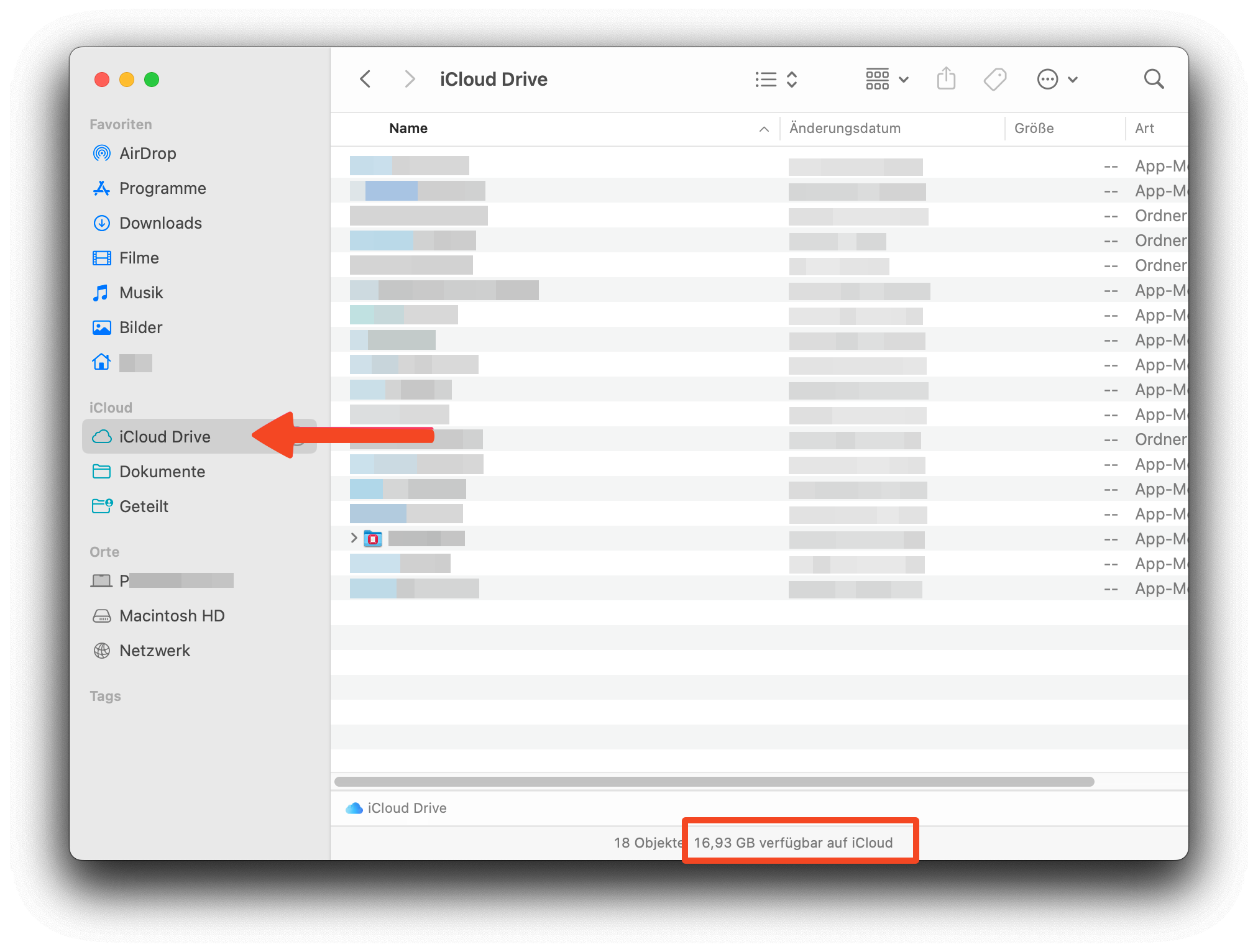Sort by the Name column header
The image size is (1258, 952).
coord(408,129)
